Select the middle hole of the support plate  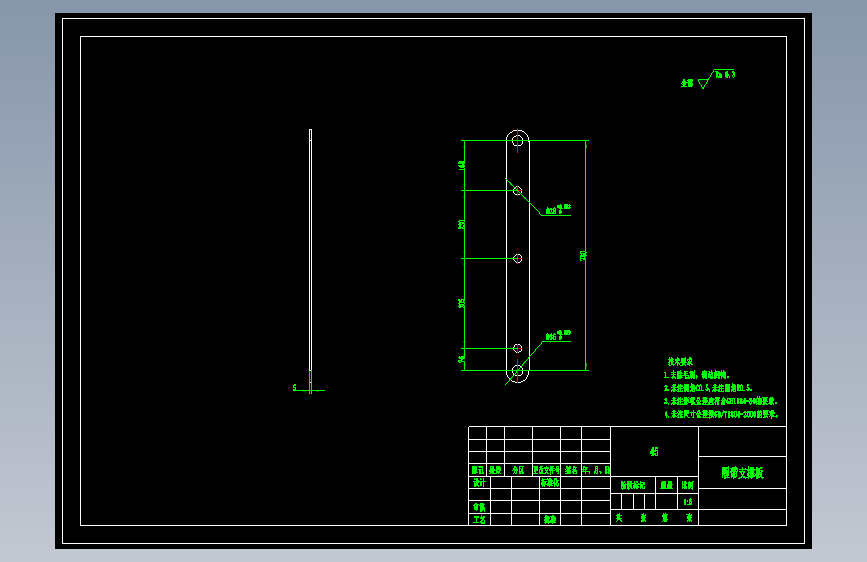(518, 258)
